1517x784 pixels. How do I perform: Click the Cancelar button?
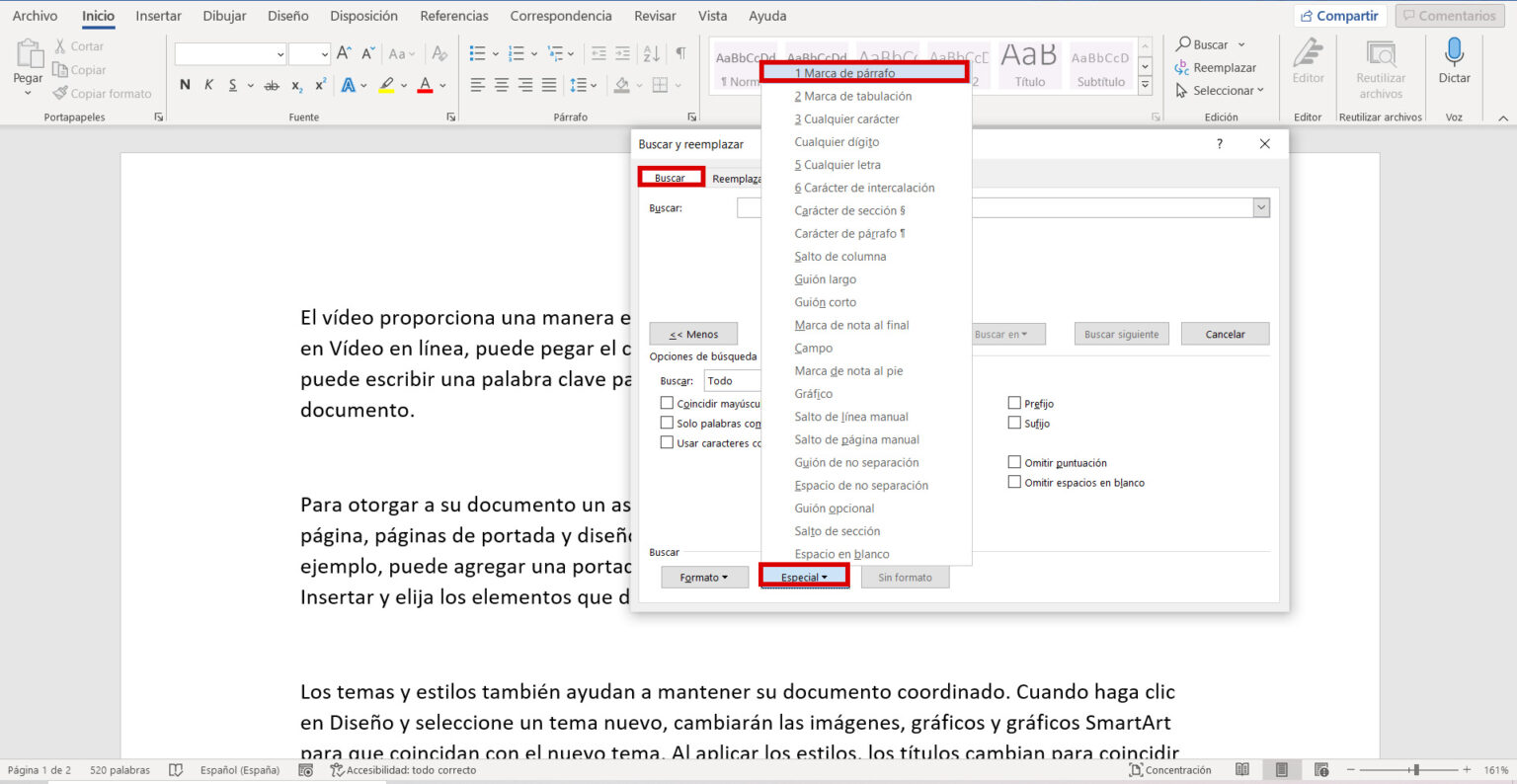pyautogui.click(x=1225, y=335)
